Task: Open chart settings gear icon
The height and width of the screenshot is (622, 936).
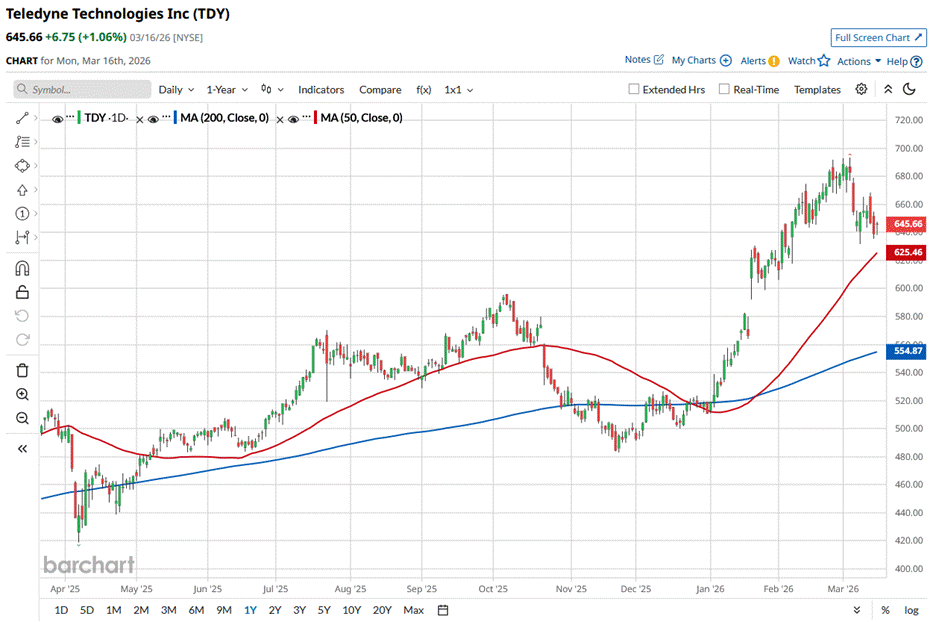Action: (861, 89)
